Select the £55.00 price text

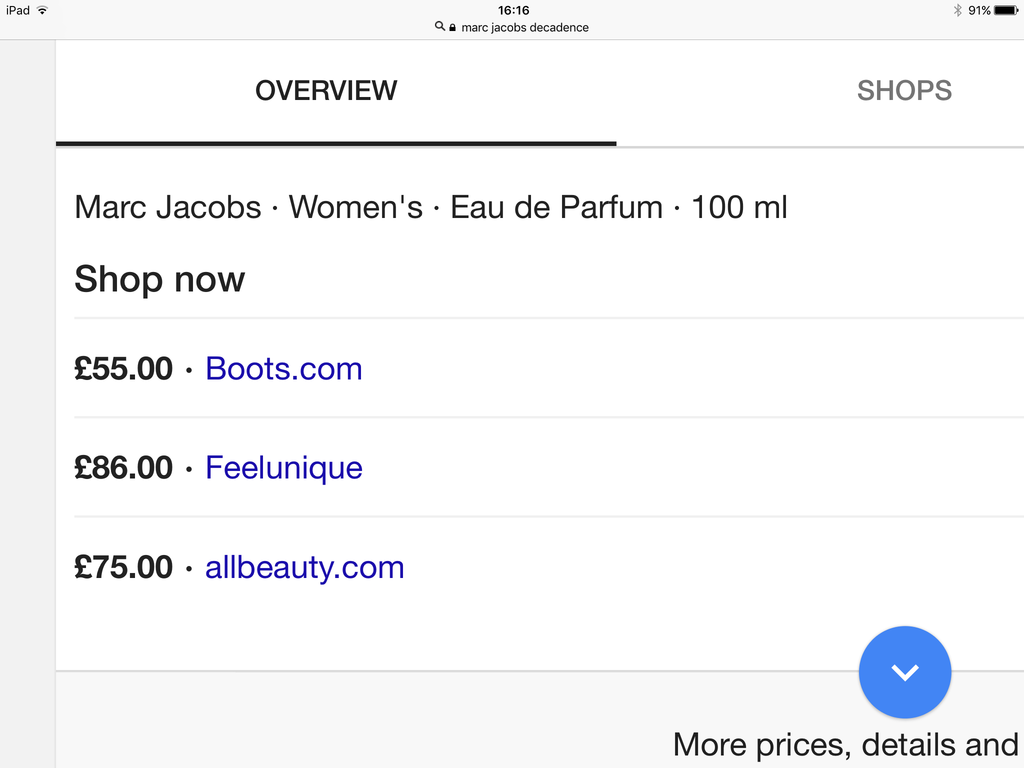(123, 369)
